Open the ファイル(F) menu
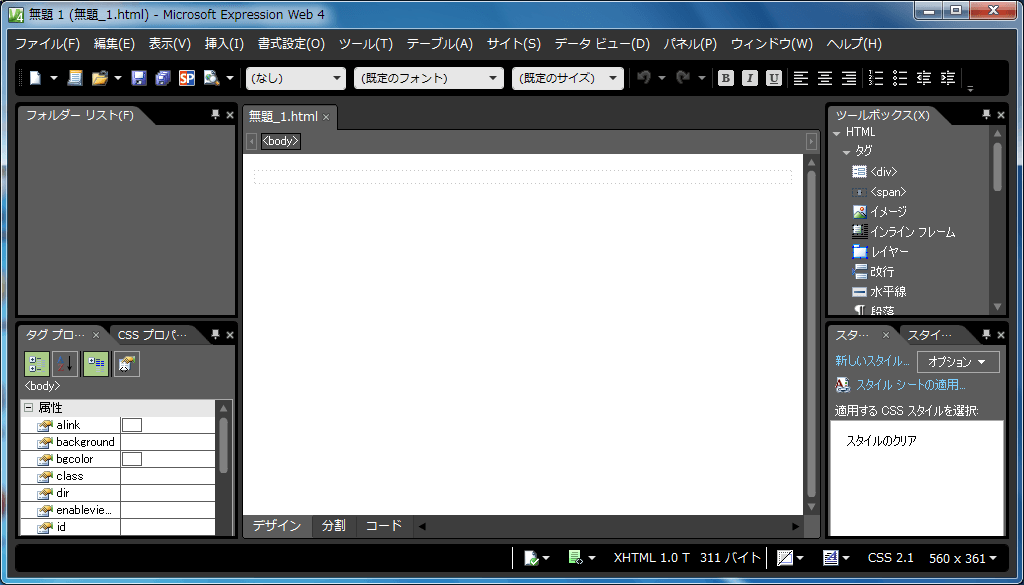This screenshot has height=585, width=1024. pos(48,44)
